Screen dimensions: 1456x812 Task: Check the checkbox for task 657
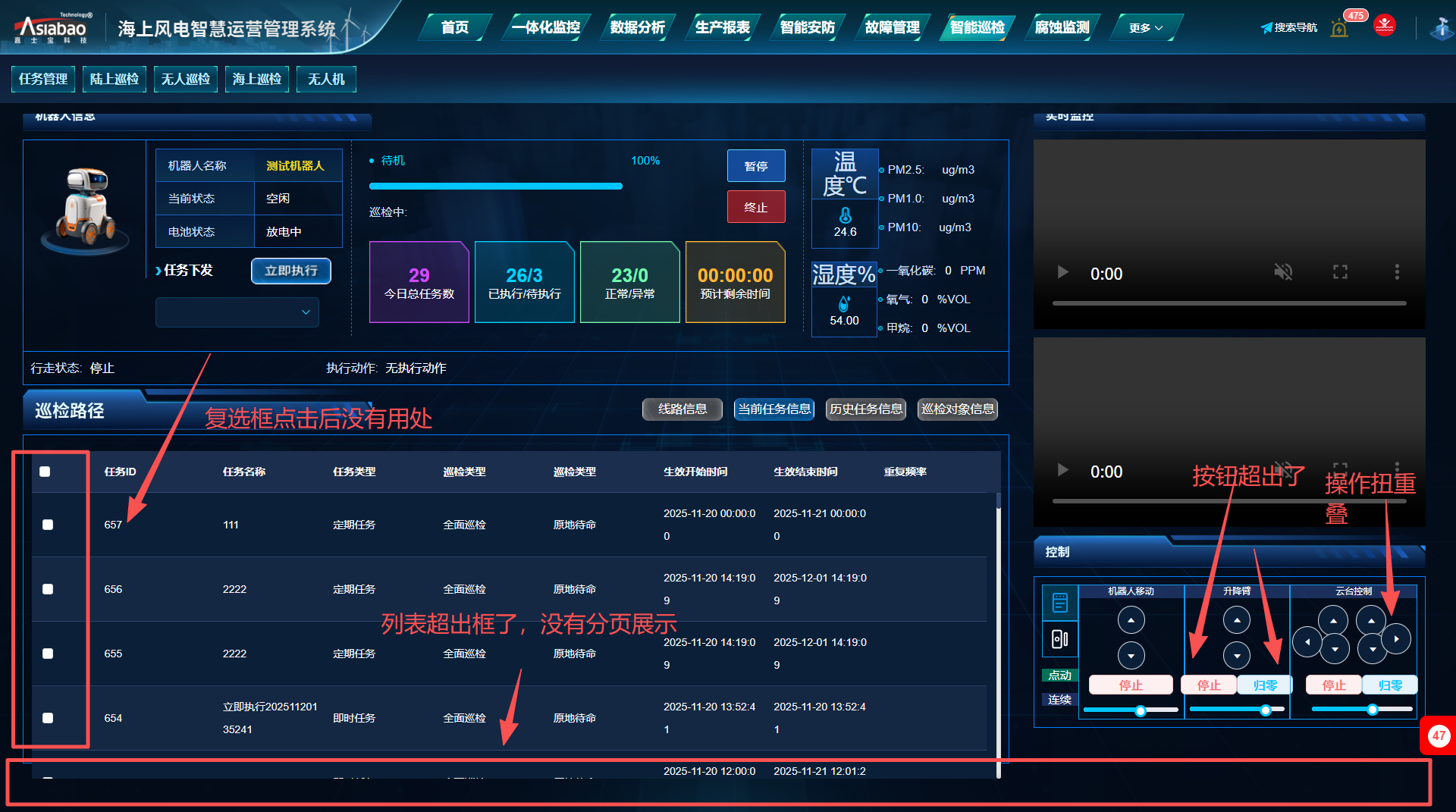[x=48, y=525]
